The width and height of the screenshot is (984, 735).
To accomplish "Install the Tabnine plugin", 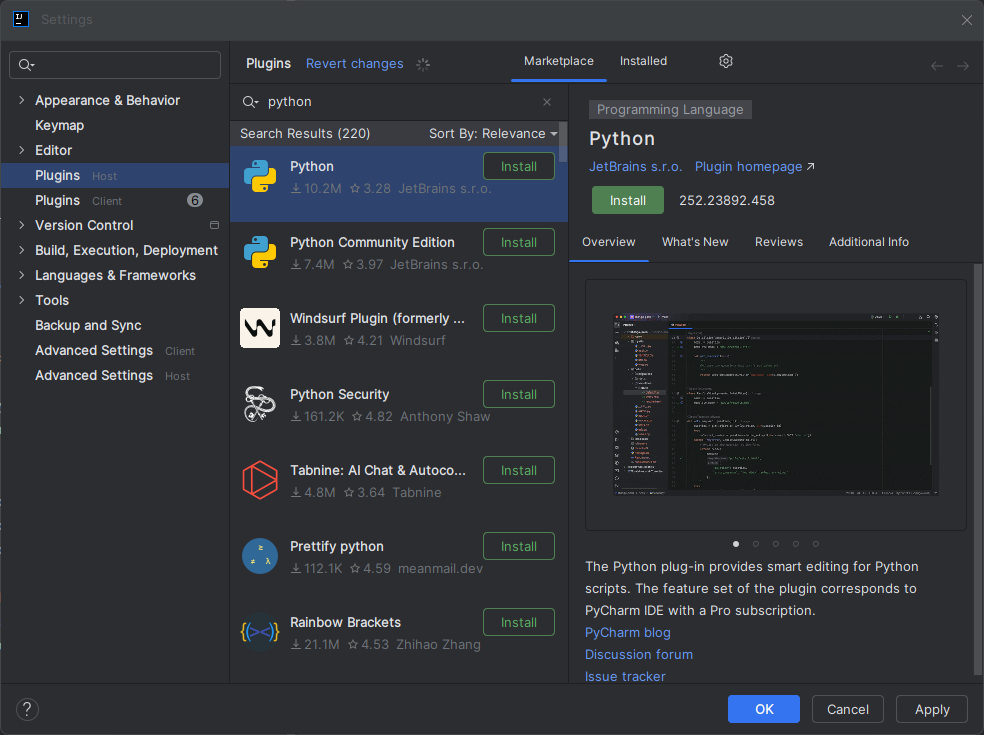I will [x=518, y=470].
